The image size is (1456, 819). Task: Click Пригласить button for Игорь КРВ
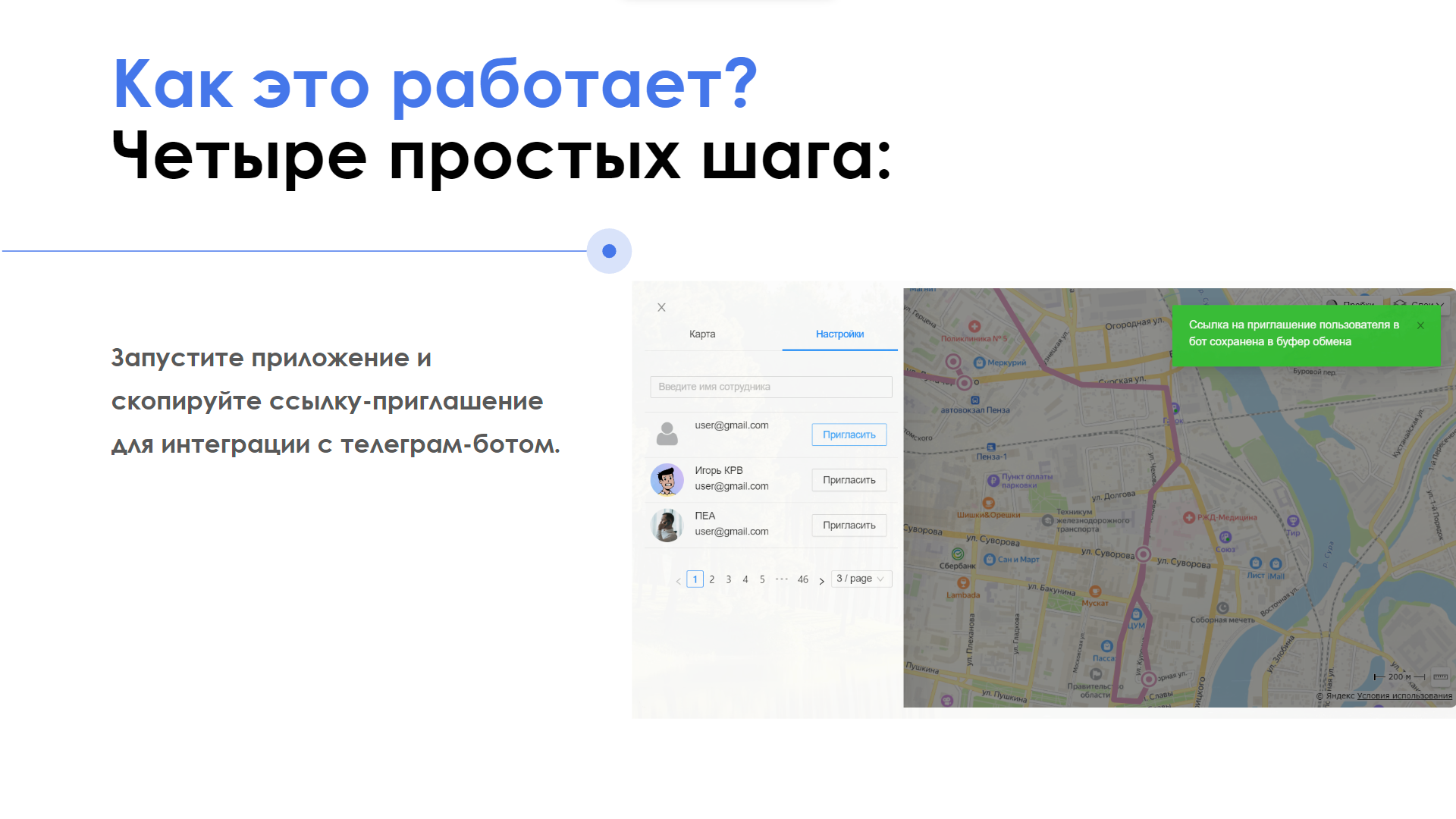click(x=847, y=479)
